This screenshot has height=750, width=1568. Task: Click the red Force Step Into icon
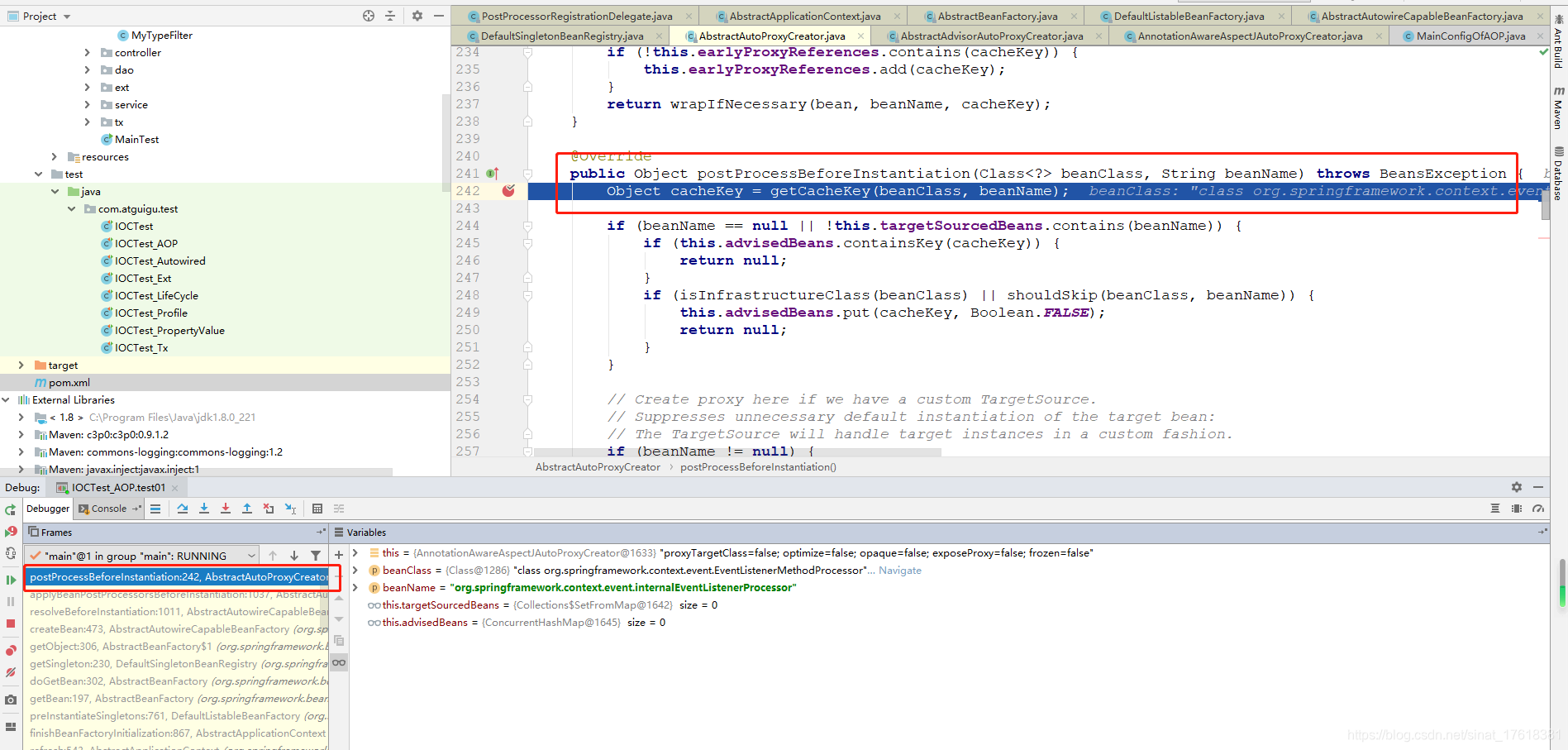[x=226, y=509]
